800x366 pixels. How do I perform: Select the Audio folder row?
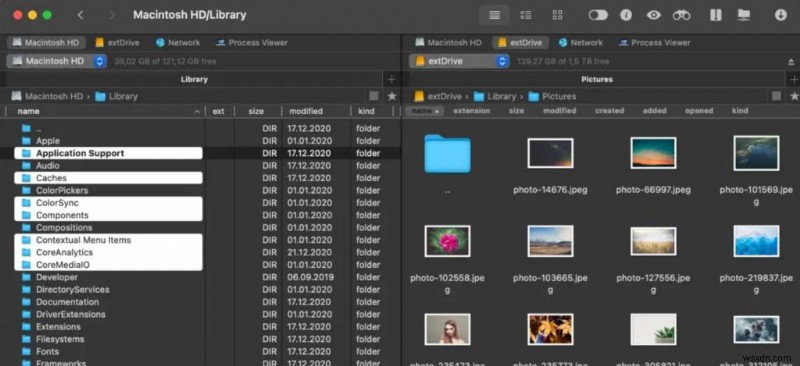(201, 165)
